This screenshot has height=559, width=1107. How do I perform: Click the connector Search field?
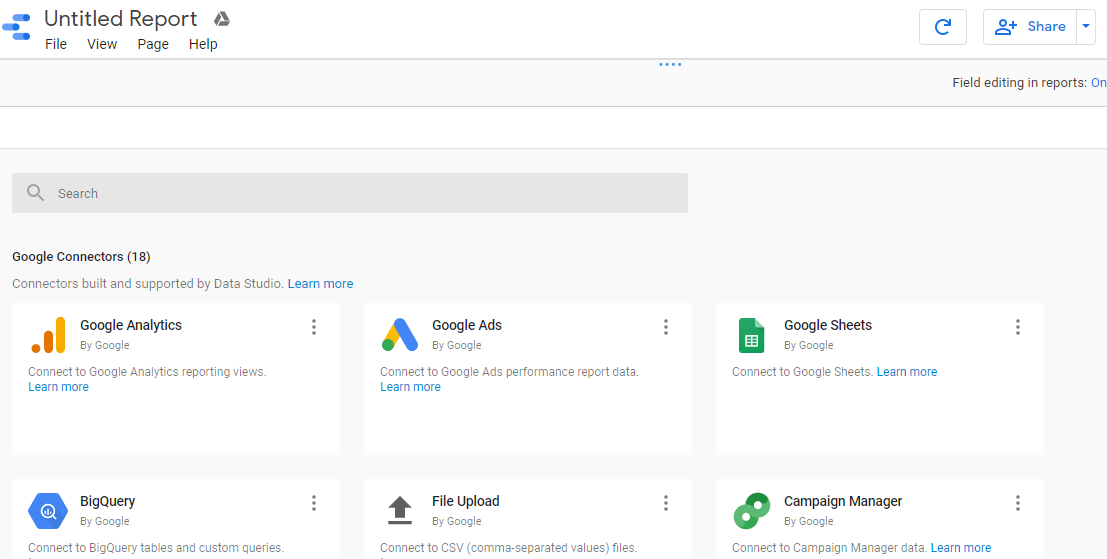350,193
